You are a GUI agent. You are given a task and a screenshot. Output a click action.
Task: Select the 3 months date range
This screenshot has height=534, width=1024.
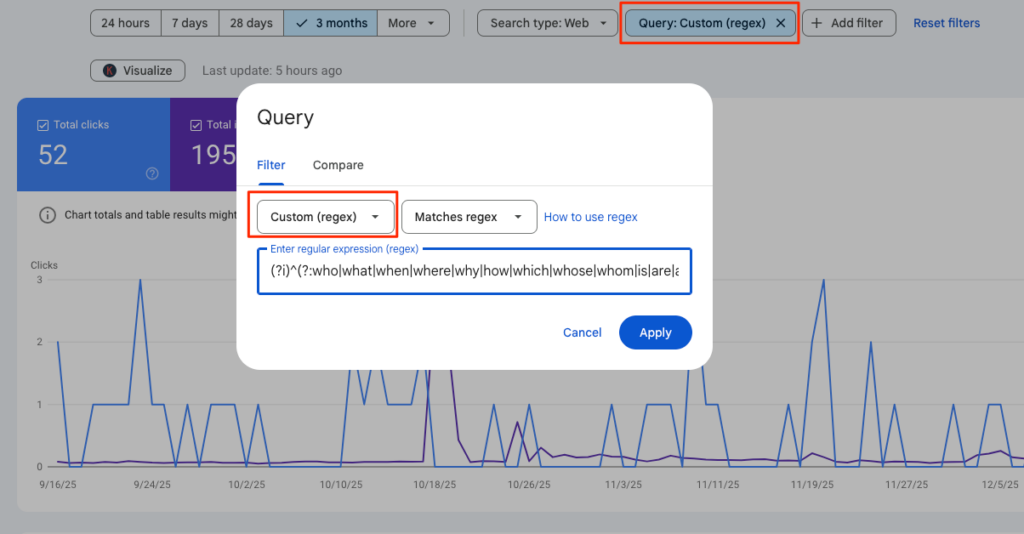pos(330,23)
